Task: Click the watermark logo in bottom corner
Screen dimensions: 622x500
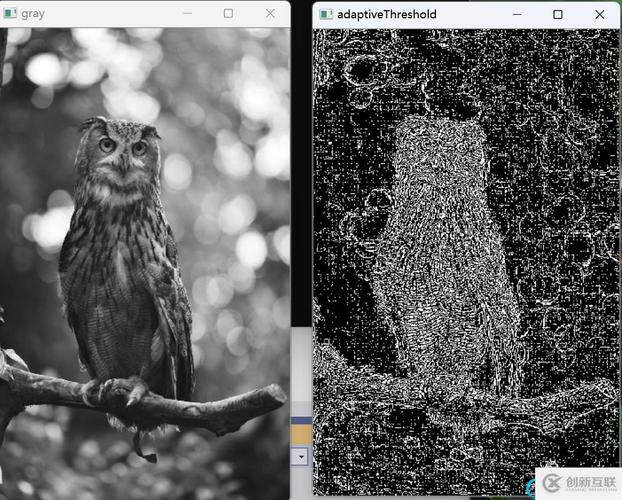Action: coord(576,482)
